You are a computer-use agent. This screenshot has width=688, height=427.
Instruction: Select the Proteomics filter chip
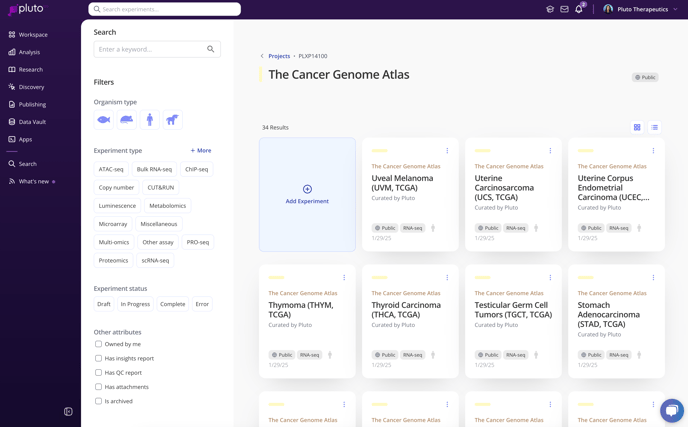pos(113,261)
